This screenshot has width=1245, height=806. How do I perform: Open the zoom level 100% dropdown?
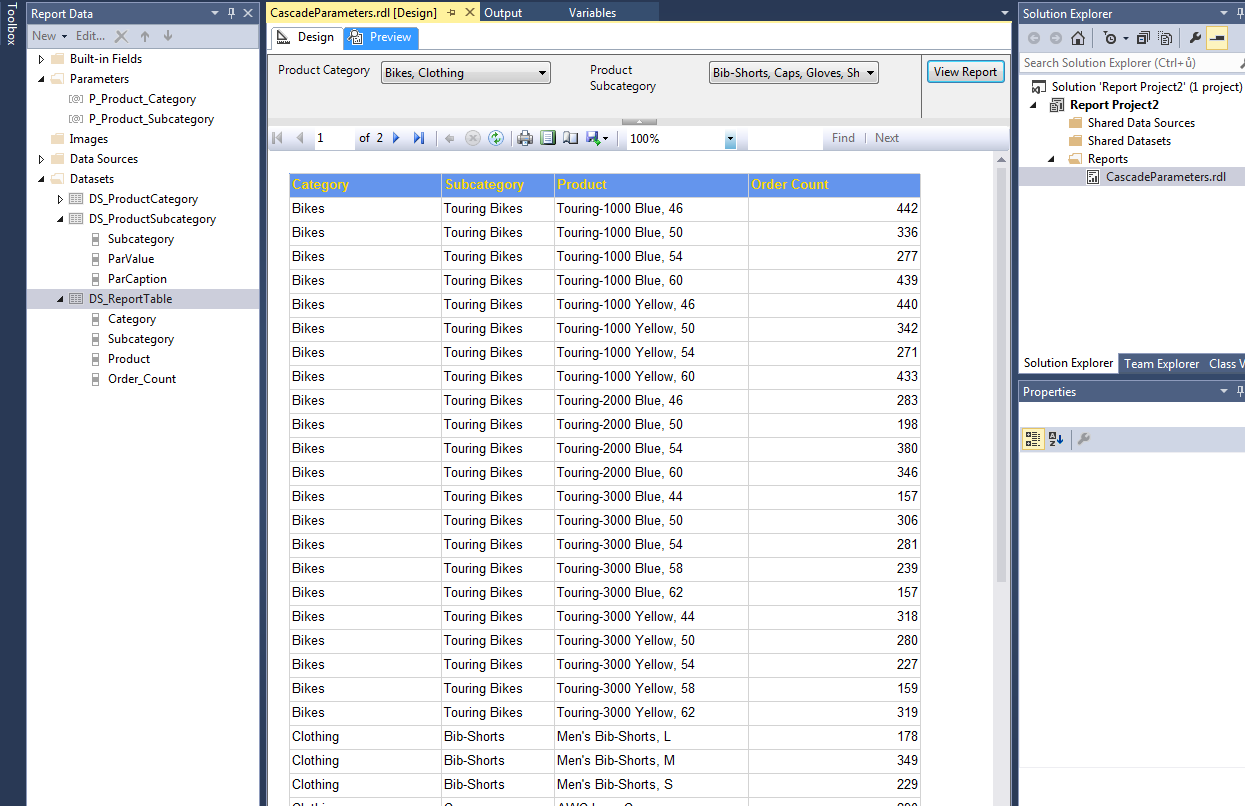point(730,139)
